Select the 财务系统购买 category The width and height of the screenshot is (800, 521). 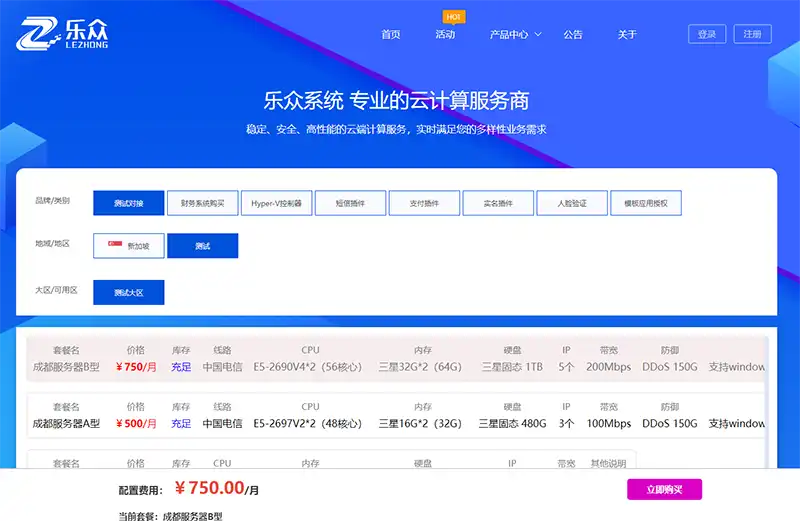[202, 203]
